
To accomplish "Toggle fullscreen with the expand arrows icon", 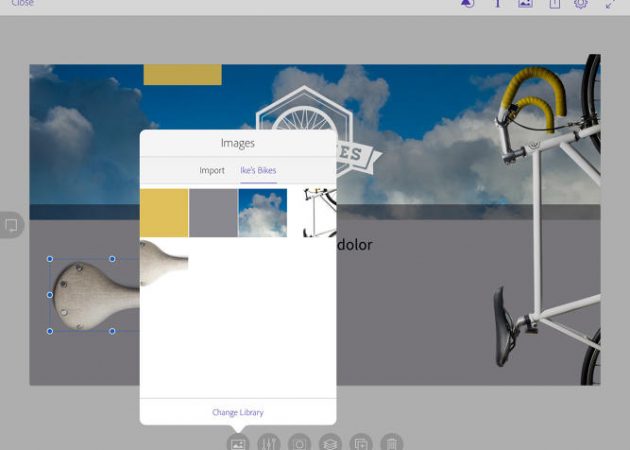I will [x=610, y=4].
